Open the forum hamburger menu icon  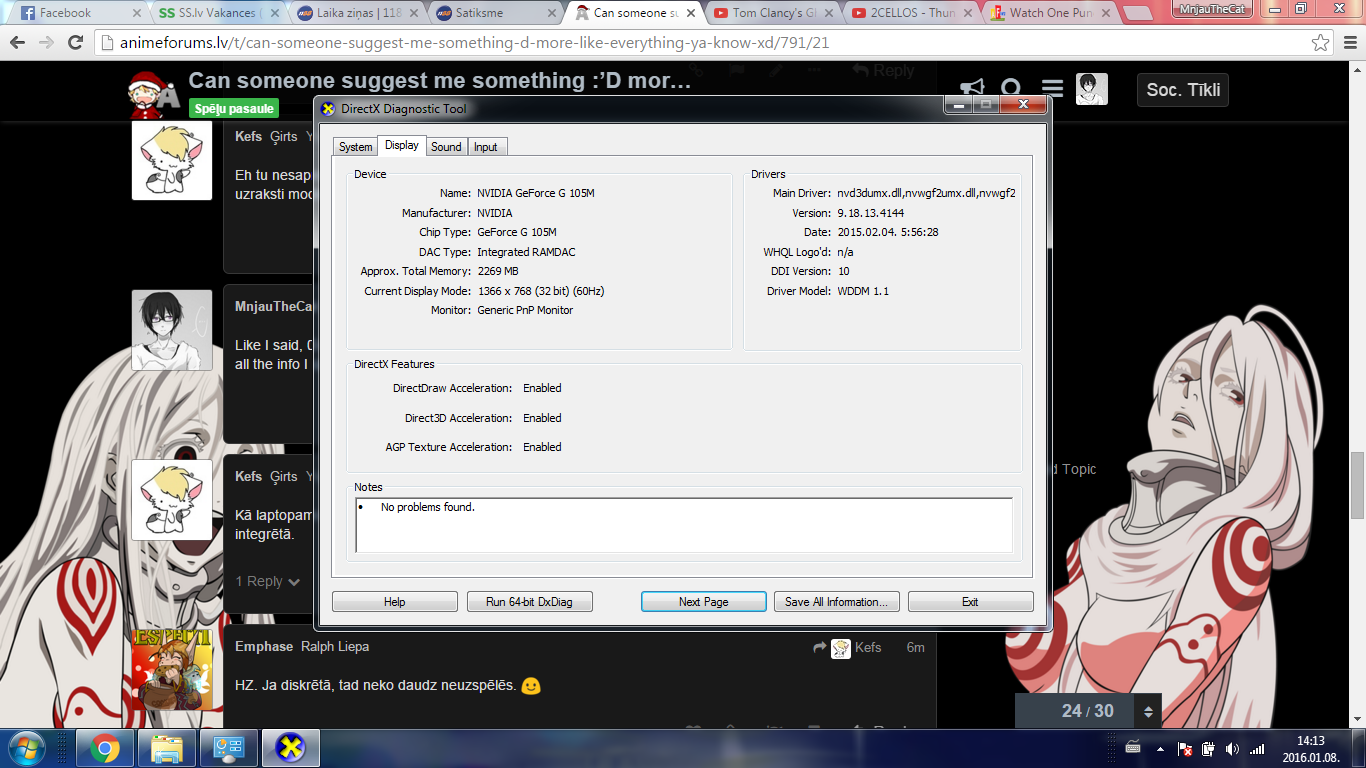tap(1052, 90)
